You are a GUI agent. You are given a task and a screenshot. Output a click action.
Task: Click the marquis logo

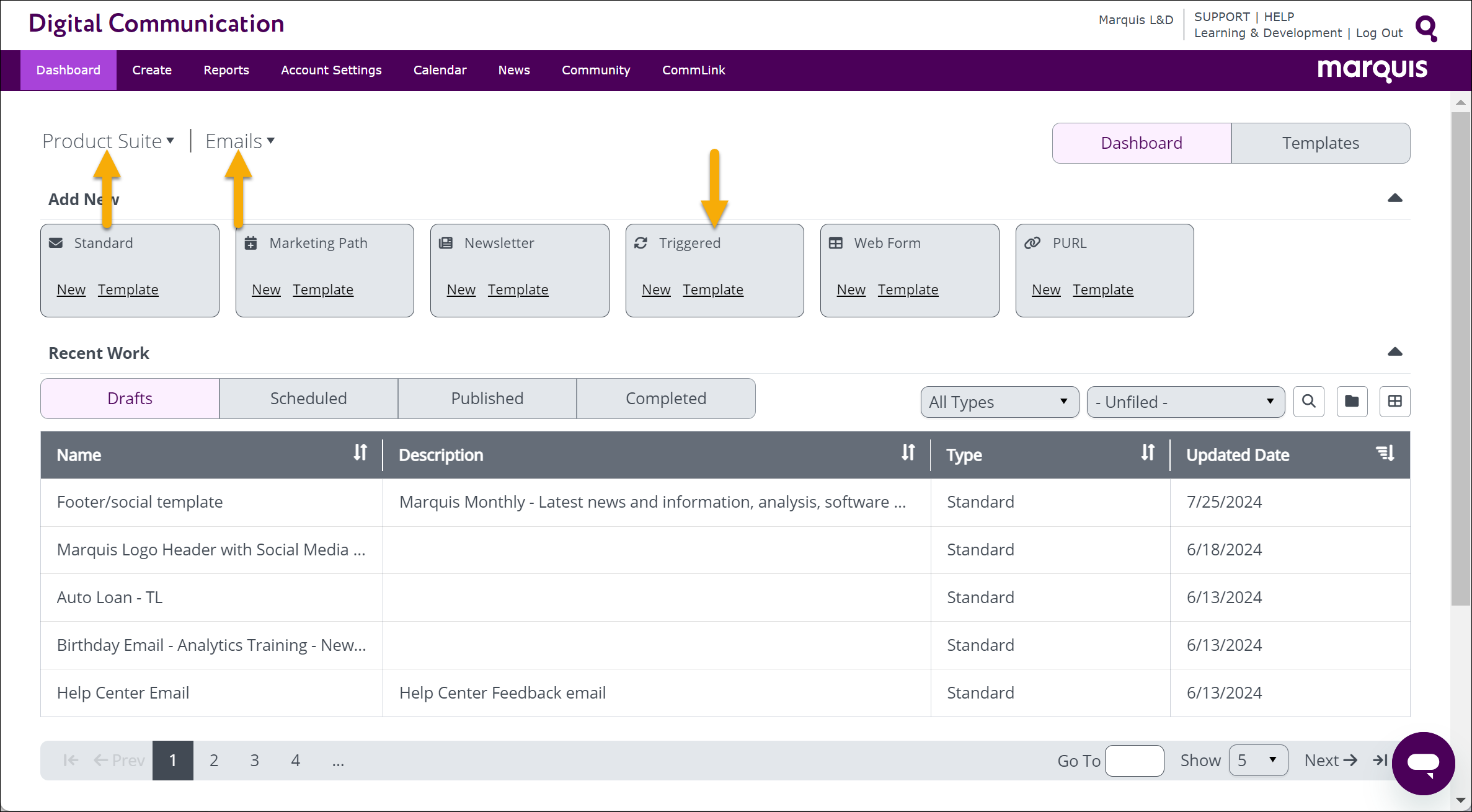pos(1372,70)
